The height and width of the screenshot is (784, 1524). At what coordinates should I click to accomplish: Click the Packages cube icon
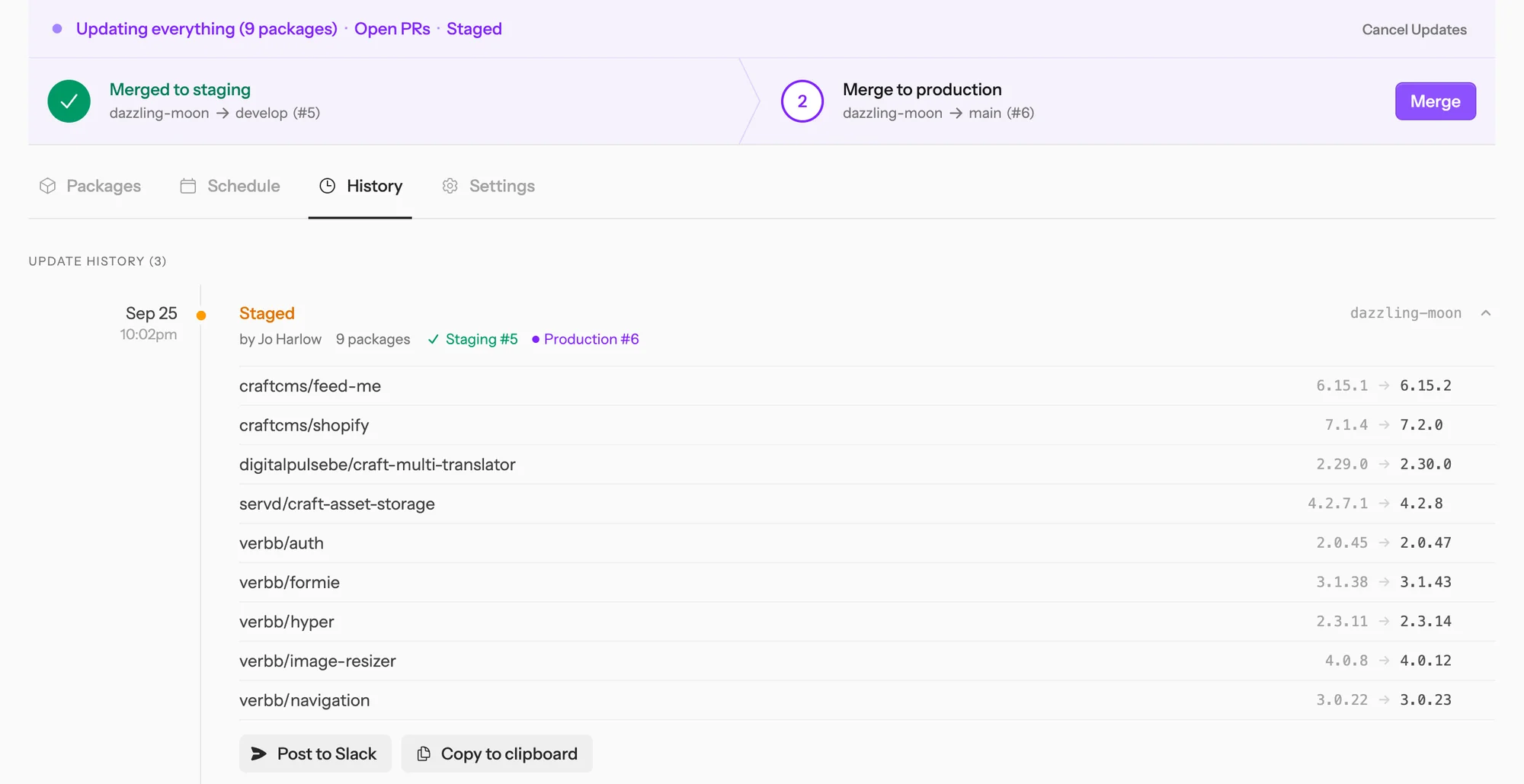[x=48, y=186]
